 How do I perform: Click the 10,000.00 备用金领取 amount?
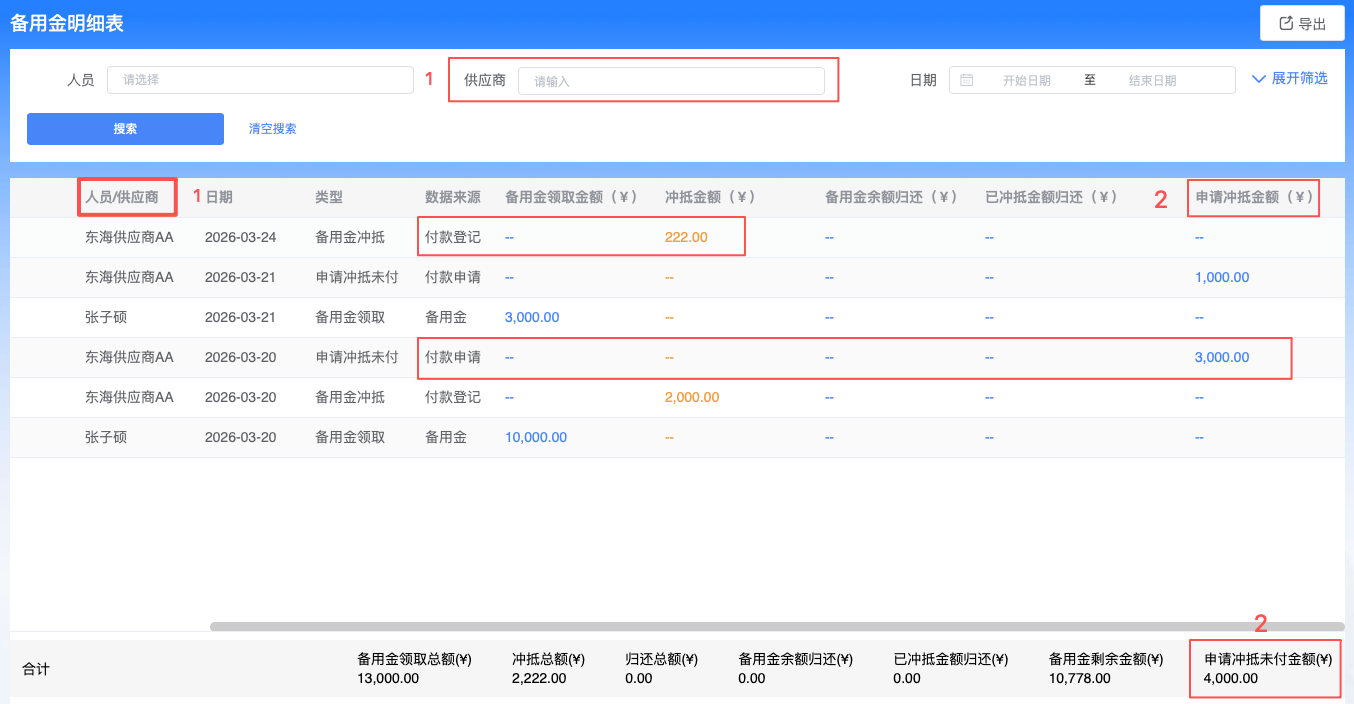tap(536, 438)
